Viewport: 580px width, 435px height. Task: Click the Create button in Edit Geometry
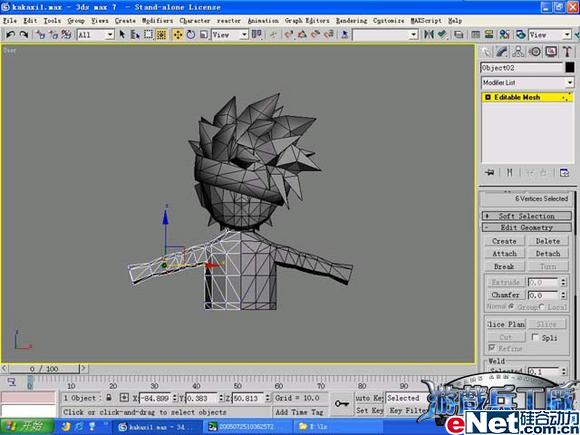click(504, 241)
